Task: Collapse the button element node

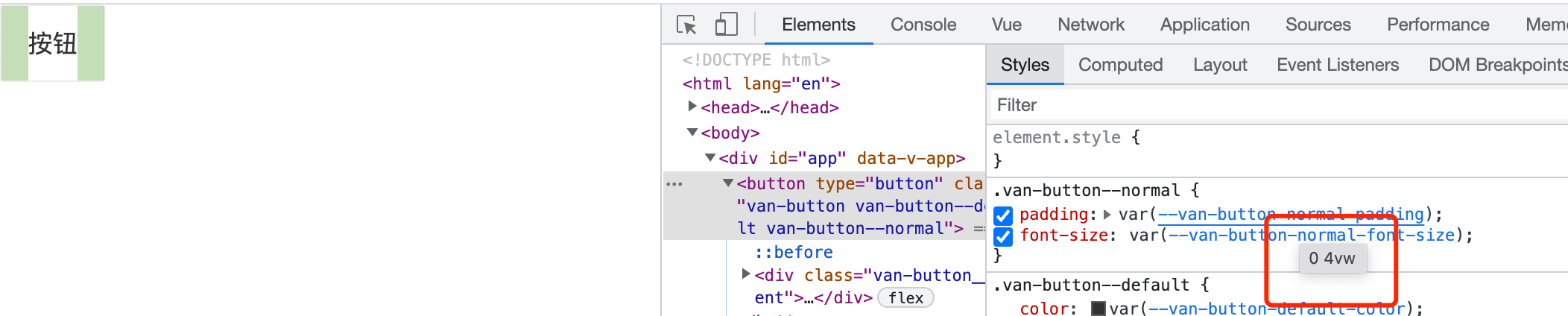Action: 728,183
